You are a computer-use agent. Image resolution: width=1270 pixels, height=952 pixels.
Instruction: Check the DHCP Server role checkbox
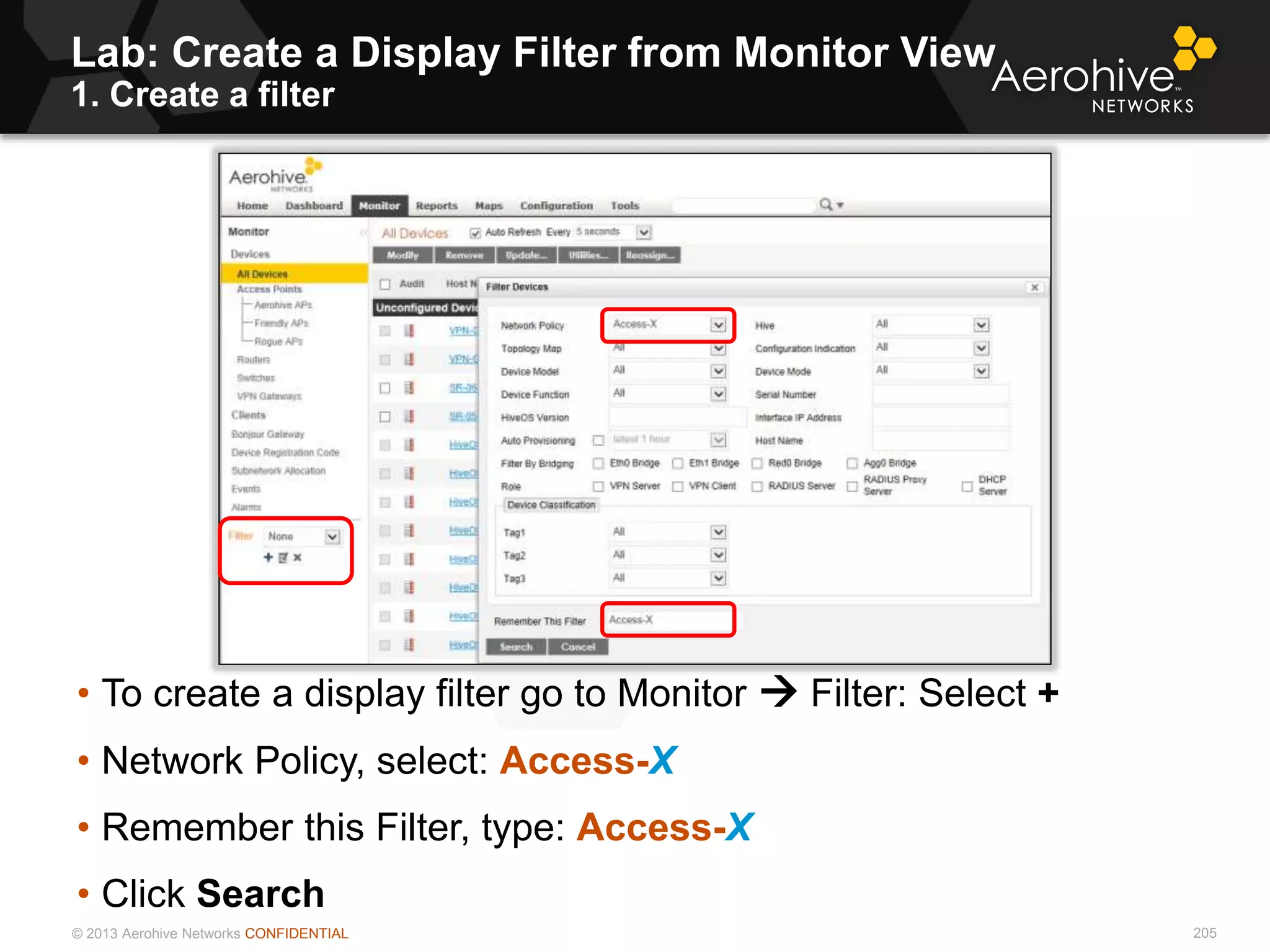pos(967,487)
